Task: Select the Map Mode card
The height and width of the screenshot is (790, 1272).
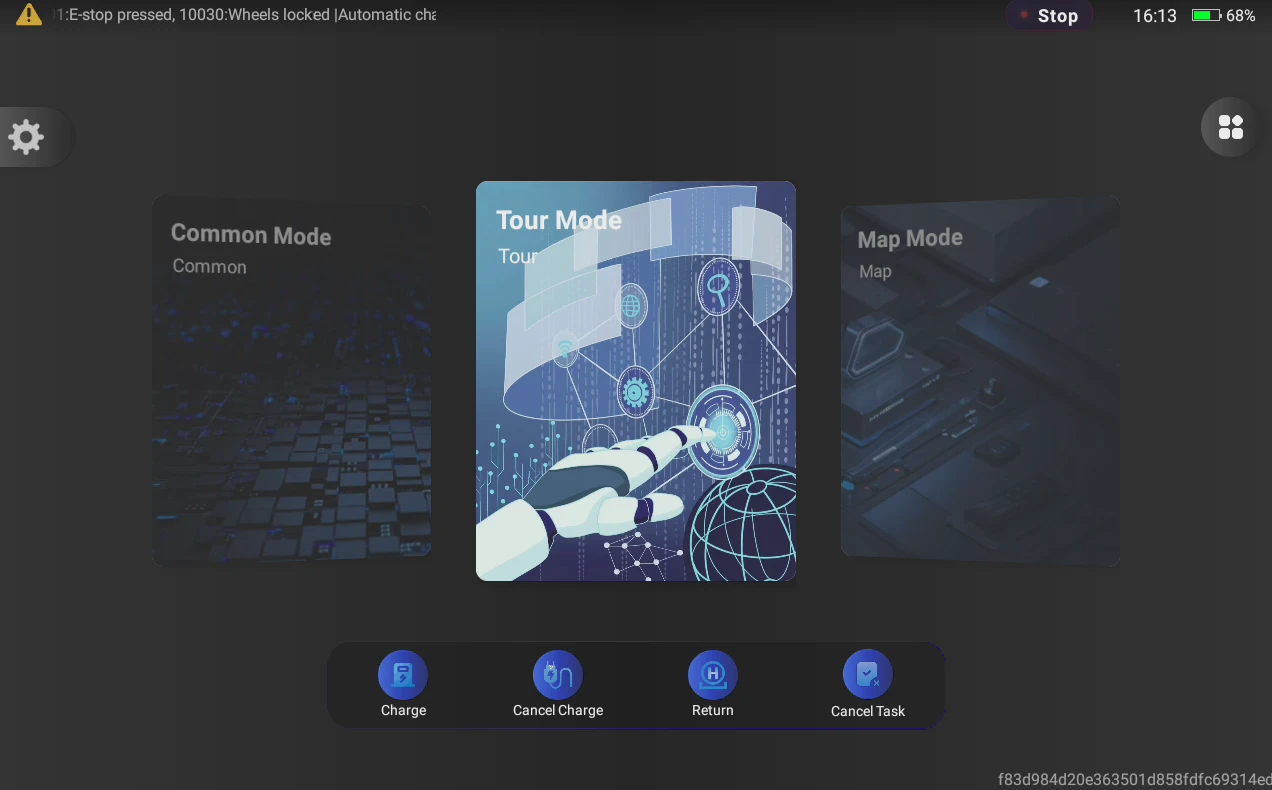Action: [980, 381]
